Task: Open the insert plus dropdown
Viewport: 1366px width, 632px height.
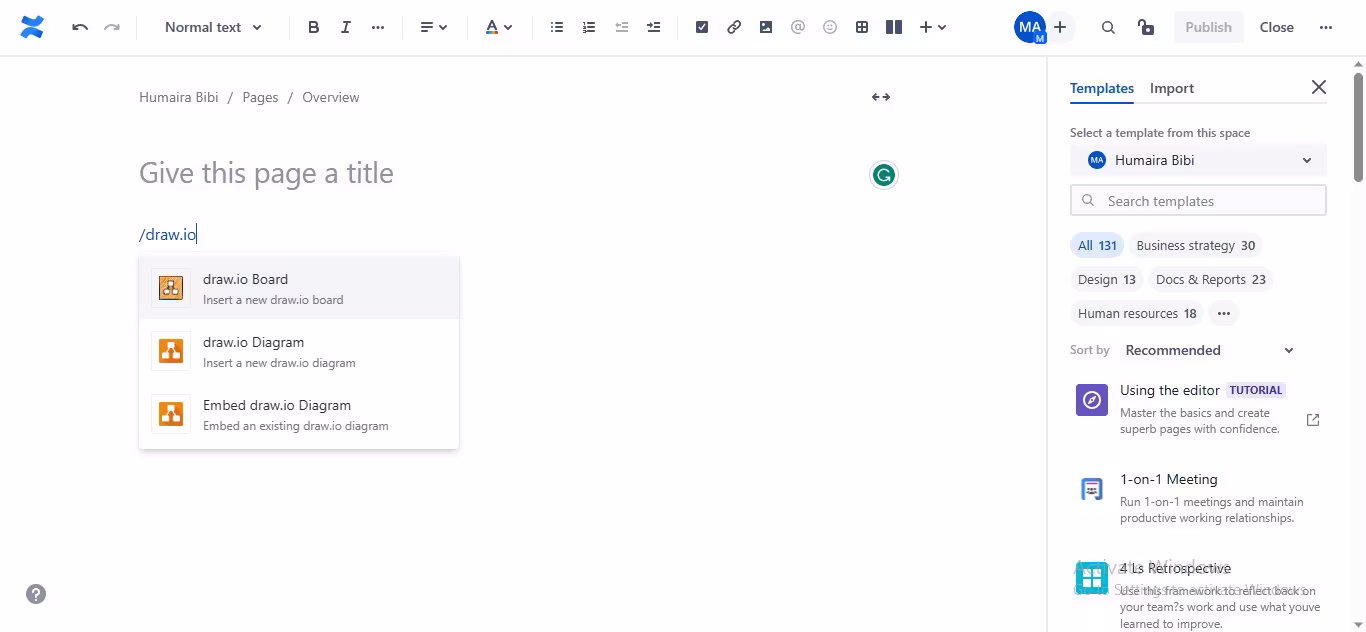Action: (932, 28)
